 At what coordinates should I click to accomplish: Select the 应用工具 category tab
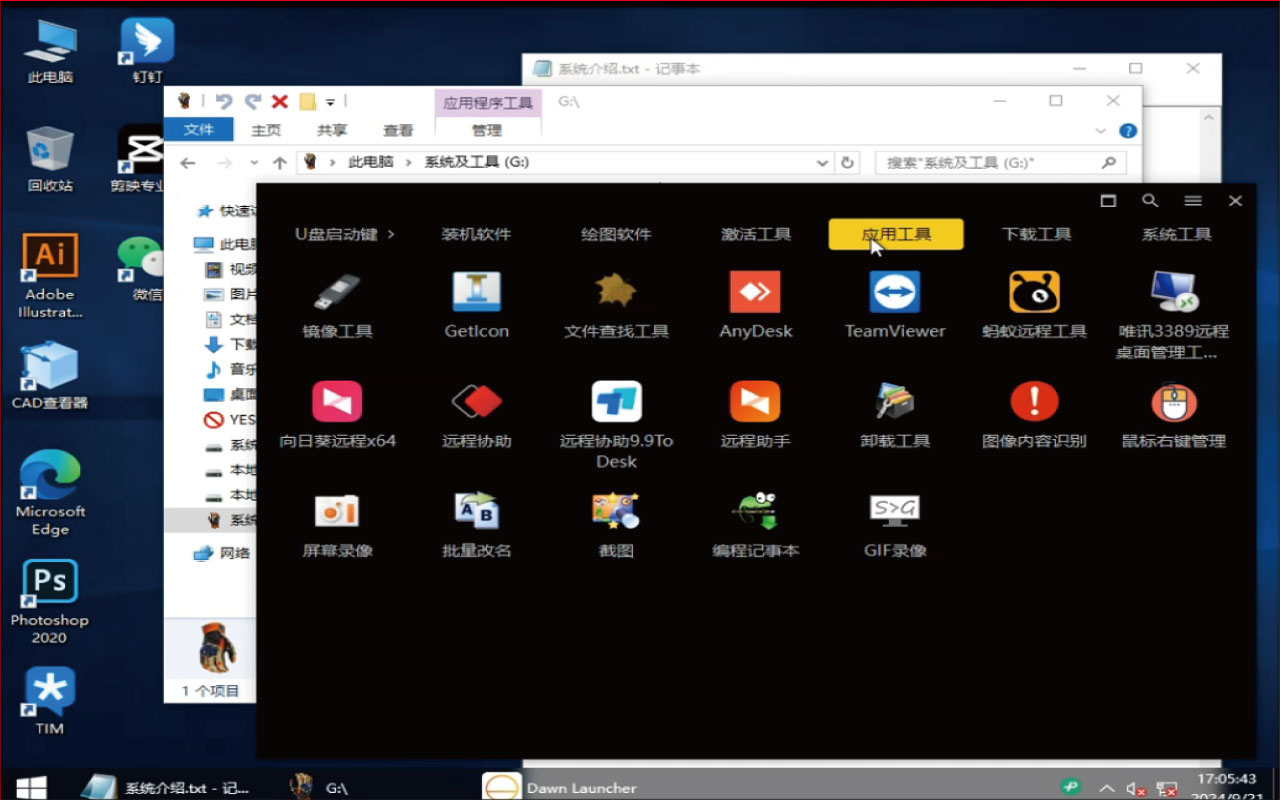click(x=896, y=234)
